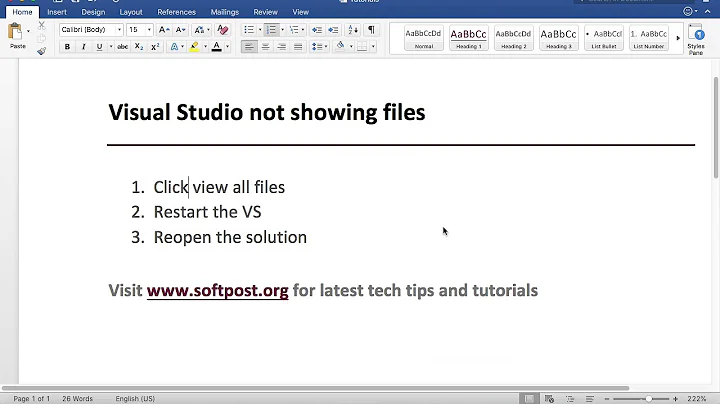Open the Paste options arrow
Screen dimensions: 720x404
pos(28,31)
